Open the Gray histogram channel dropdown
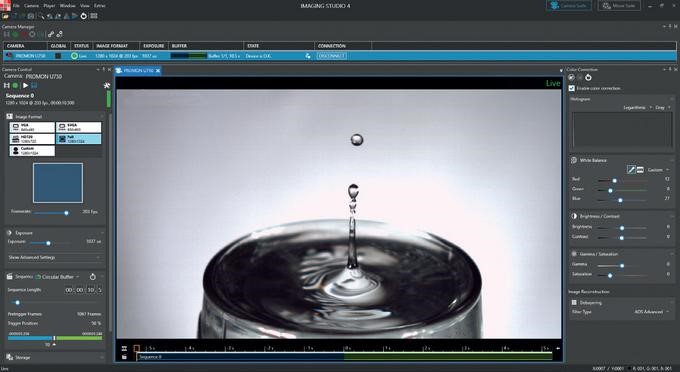The image size is (680, 372). point(663,107)
